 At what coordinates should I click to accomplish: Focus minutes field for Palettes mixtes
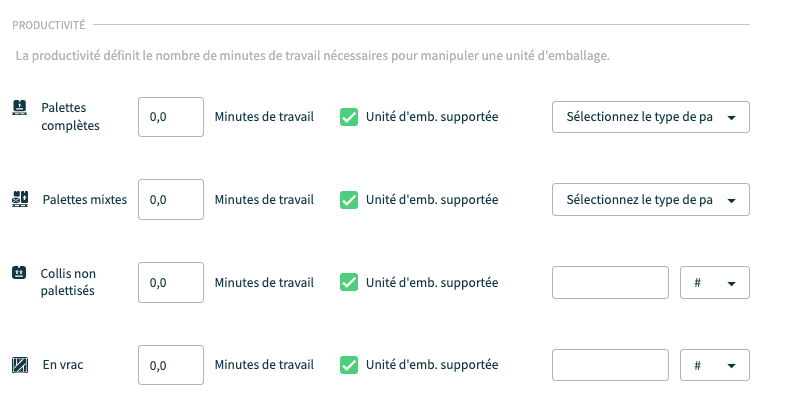click(x=171, y=199)
